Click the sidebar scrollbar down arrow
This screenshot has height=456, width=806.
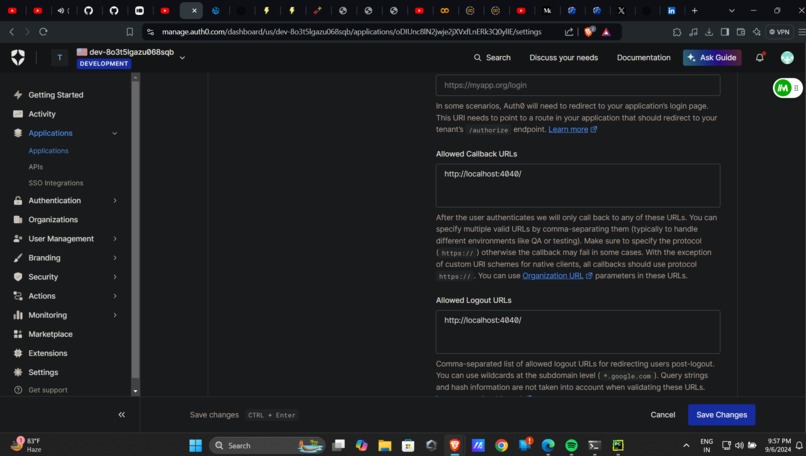click(x=135, y=391)
